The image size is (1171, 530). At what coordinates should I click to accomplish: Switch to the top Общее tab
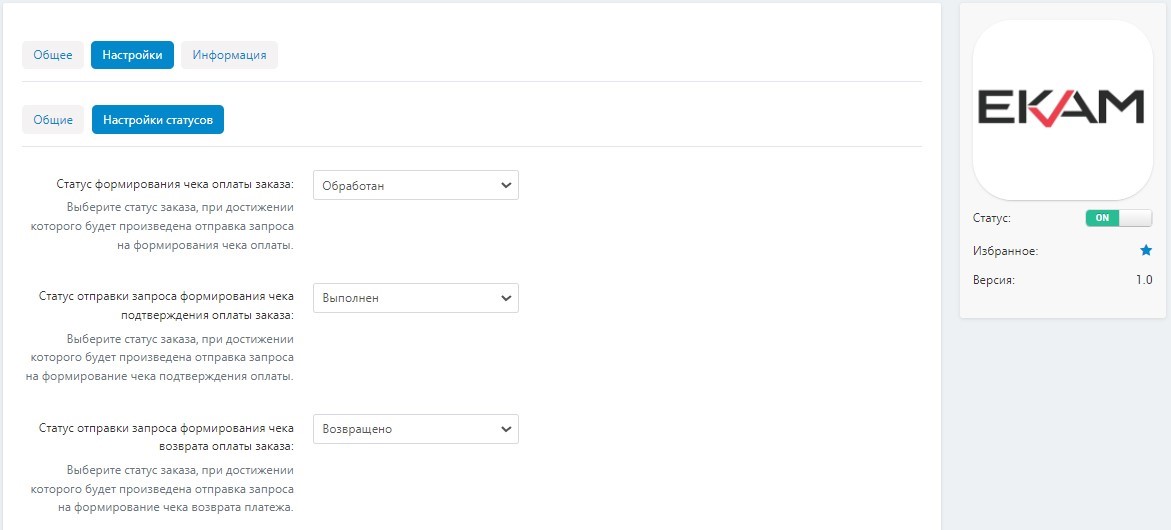click(53, 55)
